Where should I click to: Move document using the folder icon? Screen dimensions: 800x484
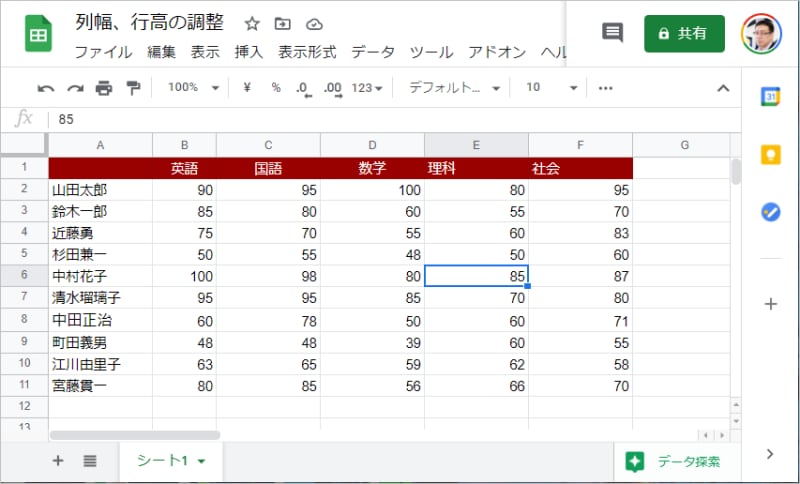pyautogui.click(x=282, y=23)
